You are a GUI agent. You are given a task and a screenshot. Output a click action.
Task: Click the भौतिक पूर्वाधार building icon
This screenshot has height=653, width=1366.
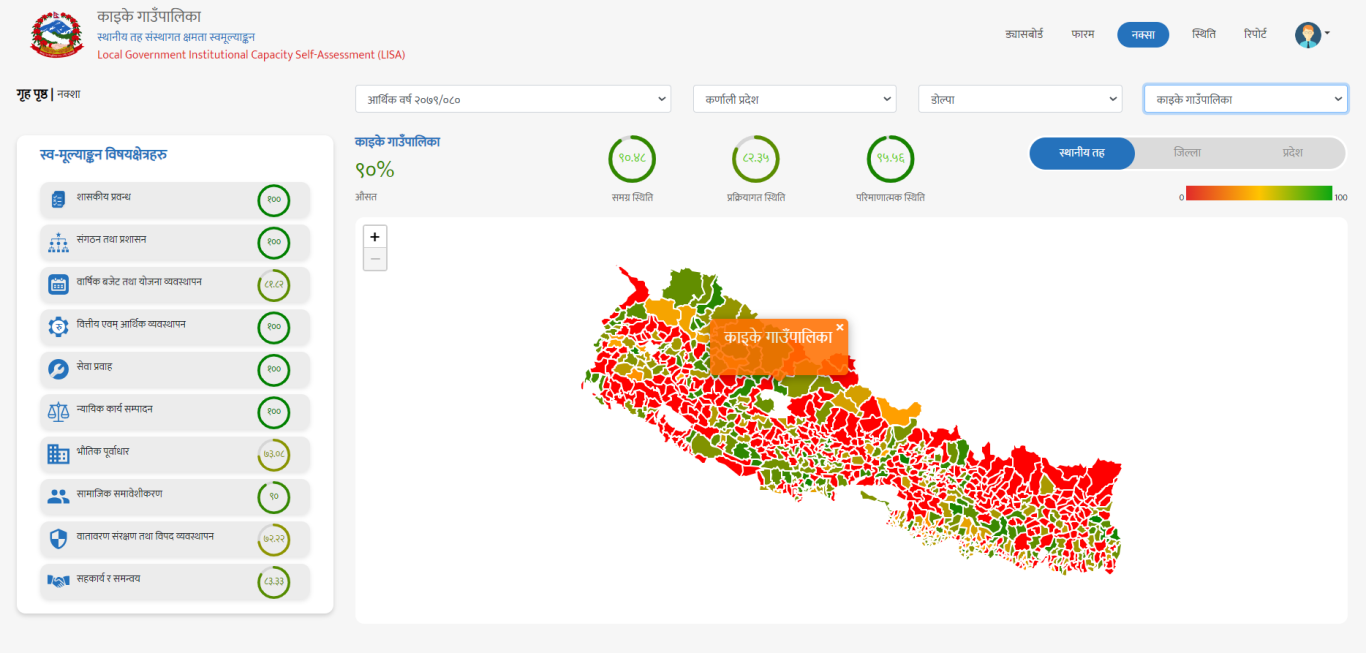click(x=58, y=455)
